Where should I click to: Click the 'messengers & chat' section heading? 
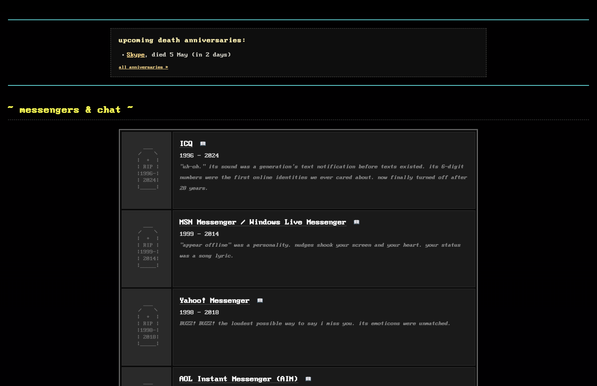pyautogui.click(x=70, y=110)
